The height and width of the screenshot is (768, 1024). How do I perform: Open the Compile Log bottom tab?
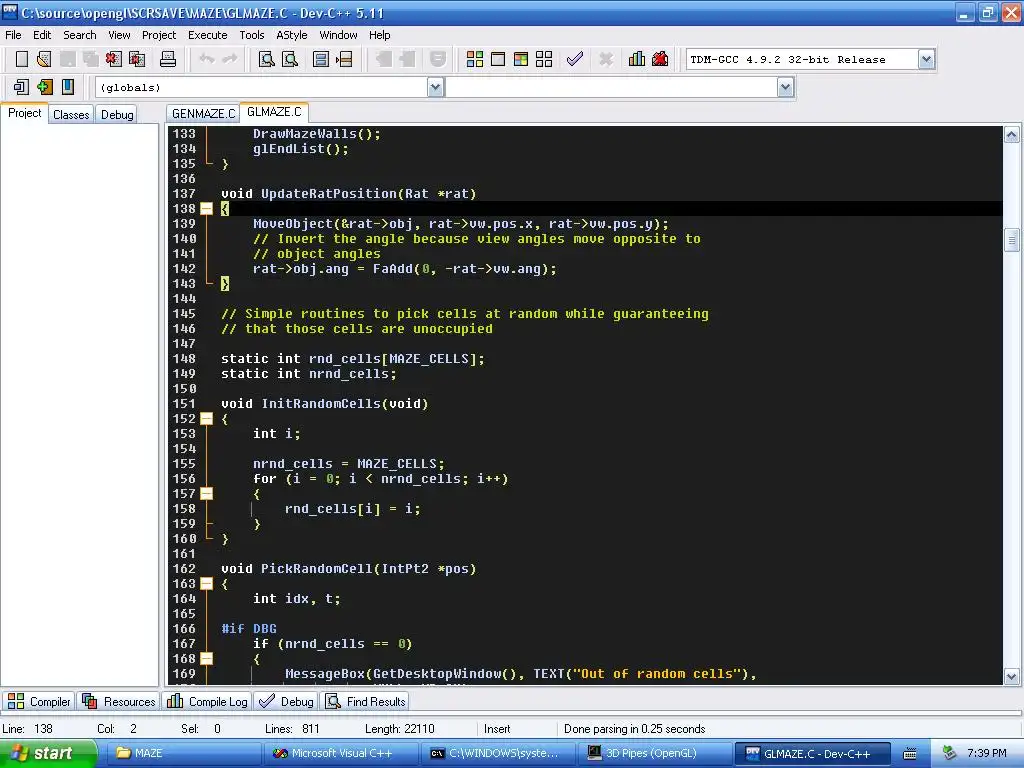[208, 701]
